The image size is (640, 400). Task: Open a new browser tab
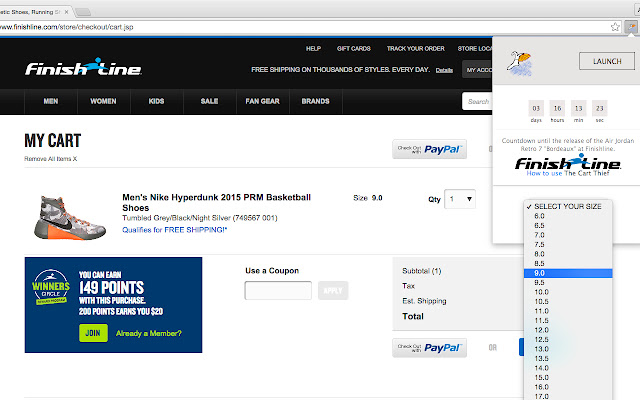(83, 12)
